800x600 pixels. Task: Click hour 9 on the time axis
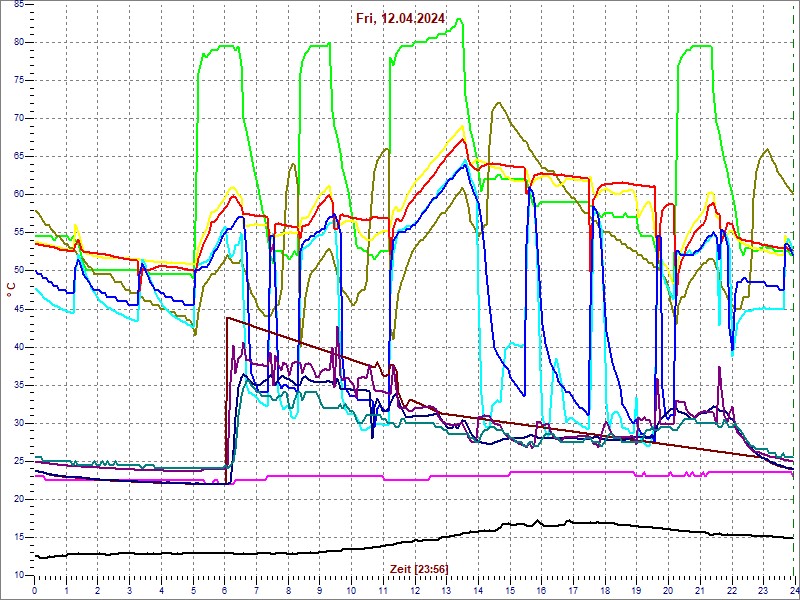click(x=319, y=590)
